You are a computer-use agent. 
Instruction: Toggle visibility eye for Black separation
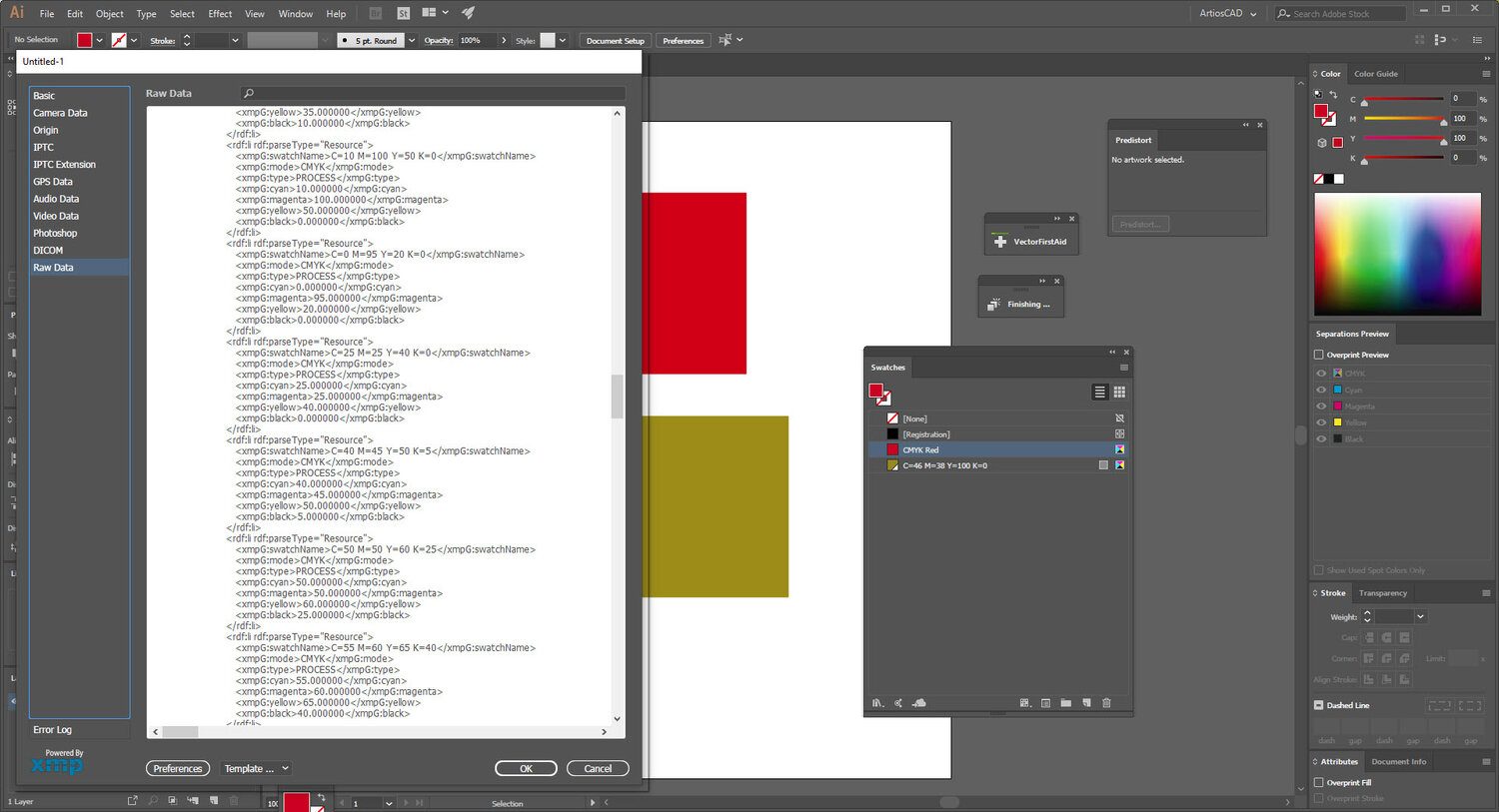tap(1321, 438)
